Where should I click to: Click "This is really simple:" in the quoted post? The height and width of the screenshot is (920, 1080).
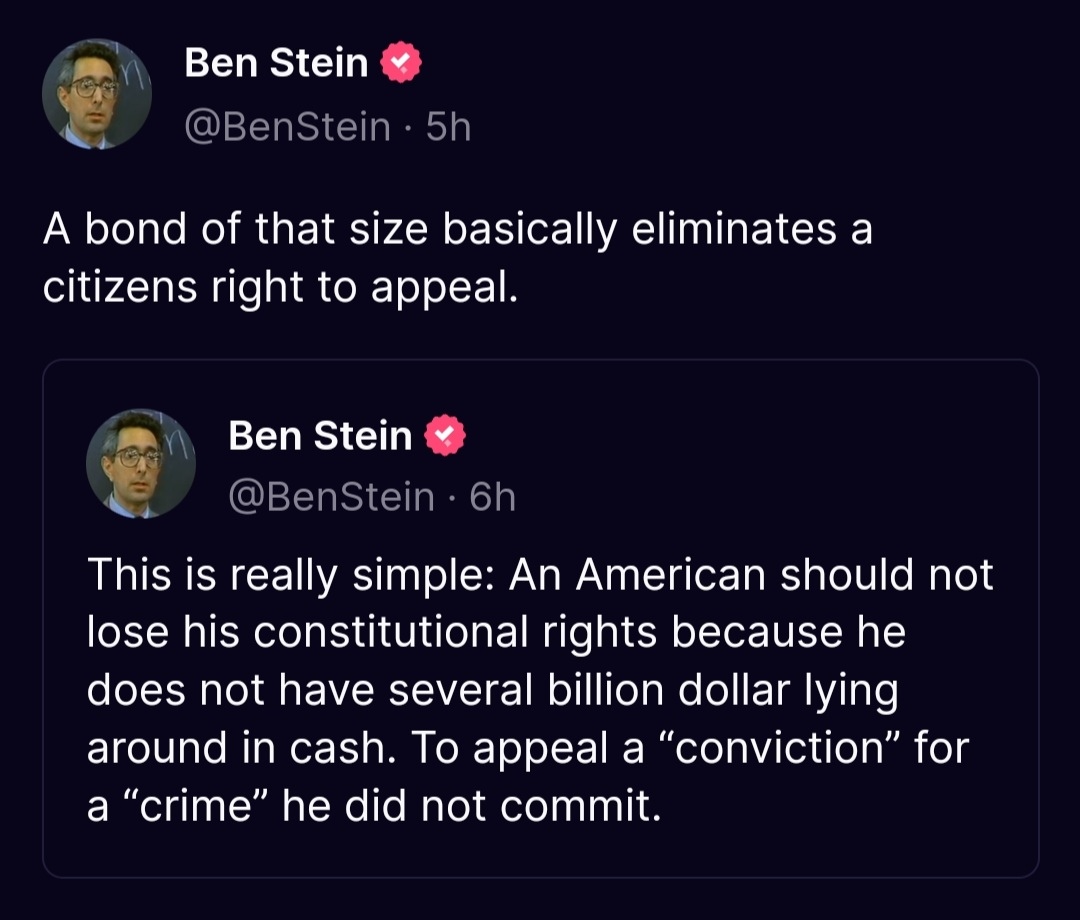click(290, 575)
